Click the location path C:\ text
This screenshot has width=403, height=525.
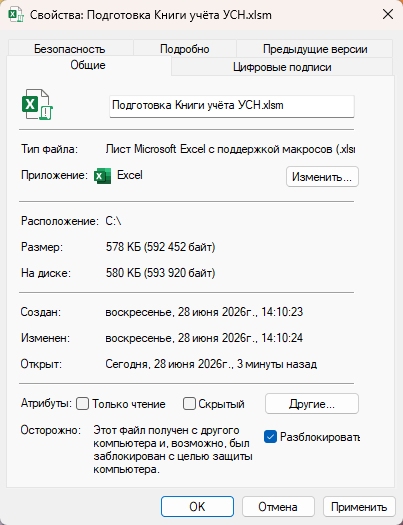click(x=113, y=221)
